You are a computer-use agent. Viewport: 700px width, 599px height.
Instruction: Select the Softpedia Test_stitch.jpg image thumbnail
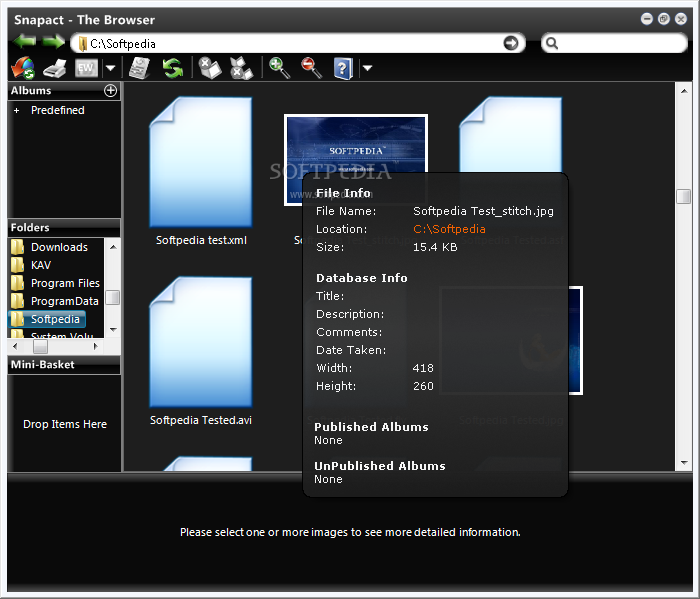[356, 143]
